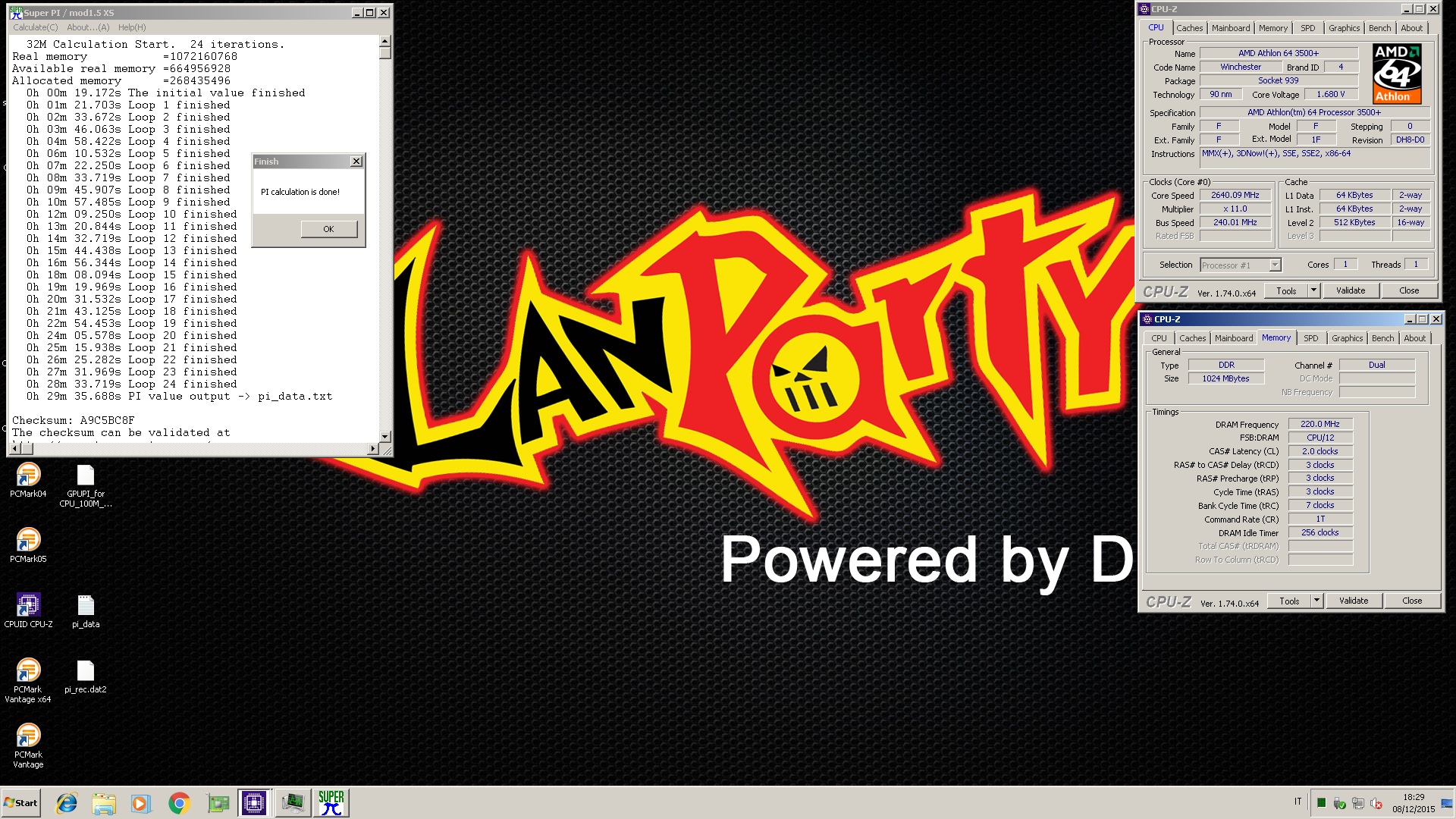Open the pi_rec.dat2 file icon
The width and height of the screenshot is (1456, 819).
point(86,676)
